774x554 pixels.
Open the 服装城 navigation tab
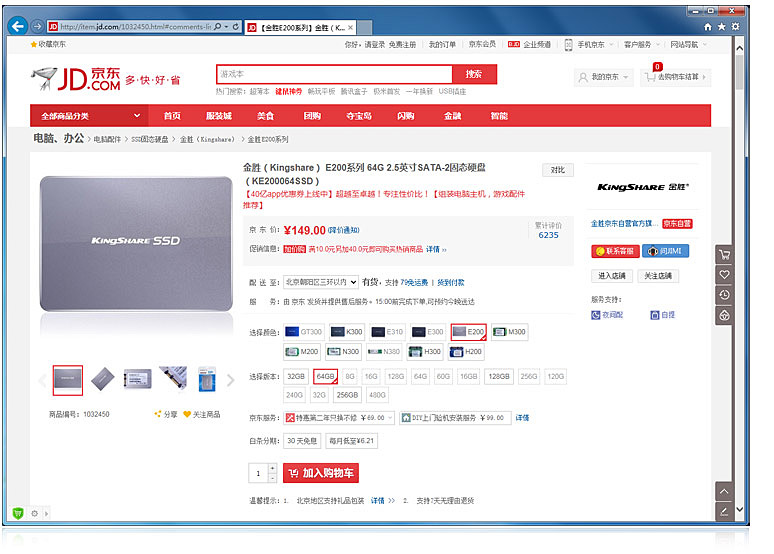pos(219,116)
